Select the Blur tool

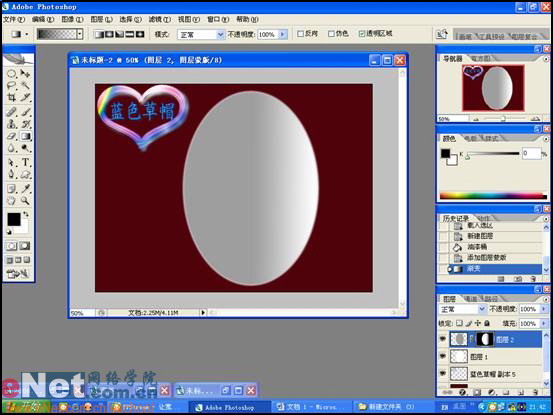(12, 148)
